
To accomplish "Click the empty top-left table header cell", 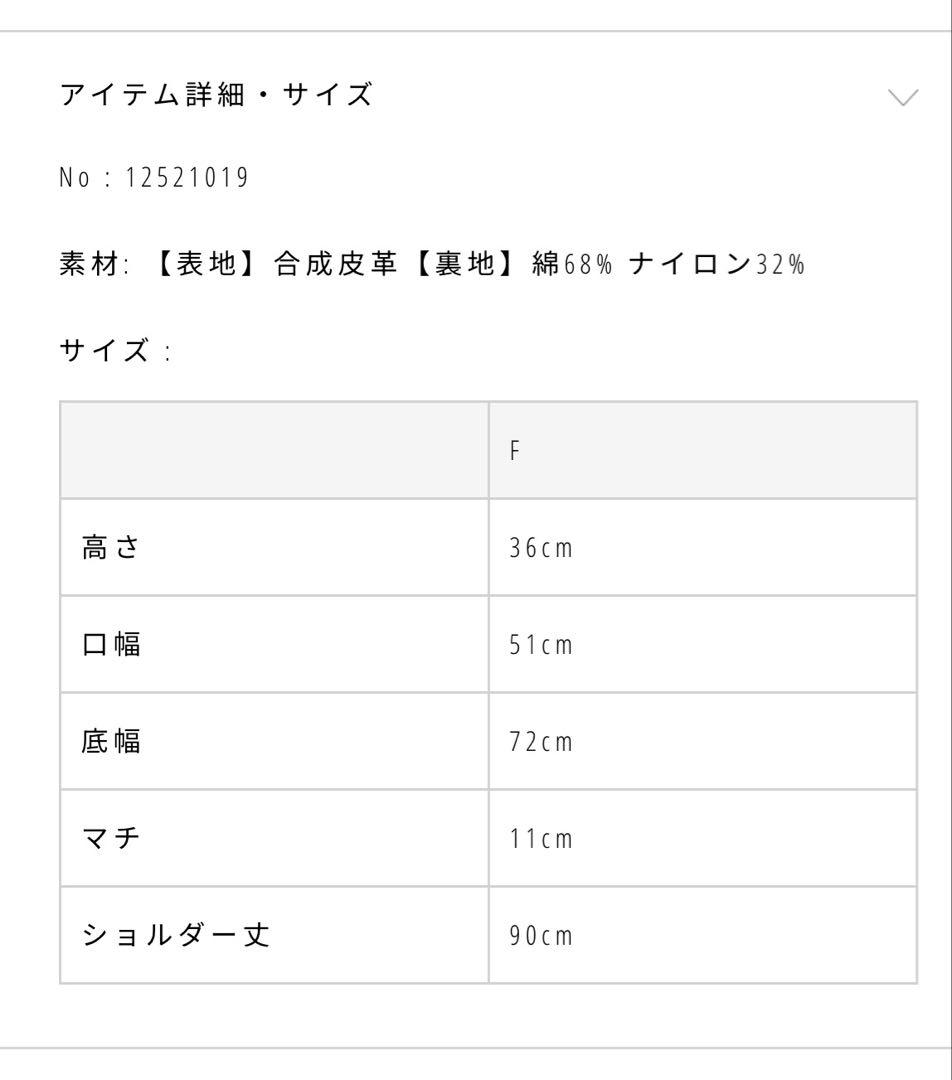I will pos(274,451).
